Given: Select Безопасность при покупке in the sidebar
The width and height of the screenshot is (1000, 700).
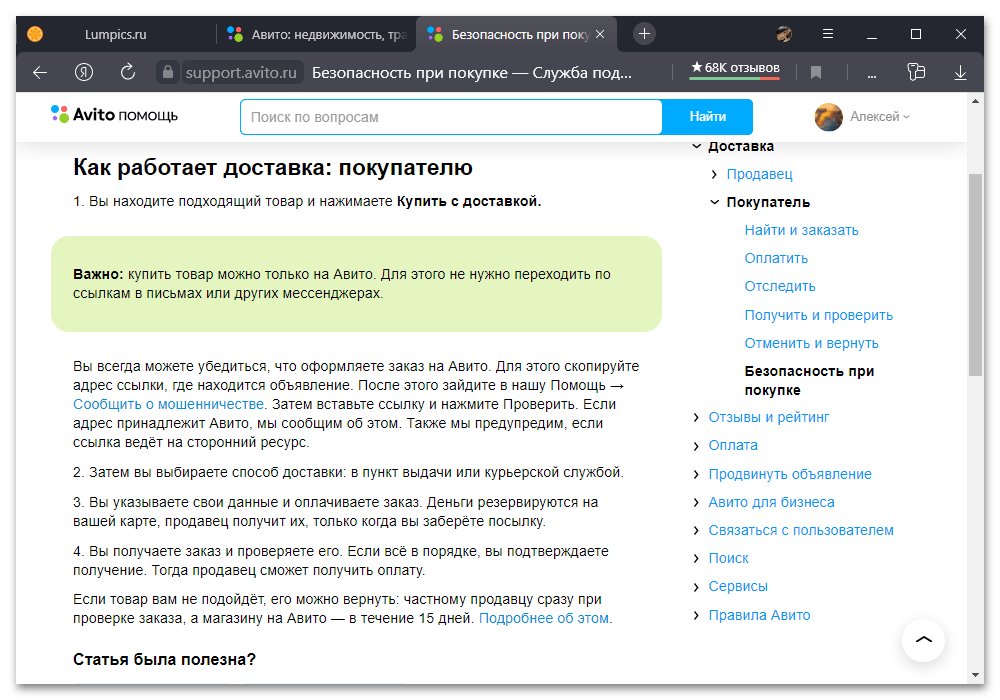Looking at the screenshot, I should tap(809, 381).
